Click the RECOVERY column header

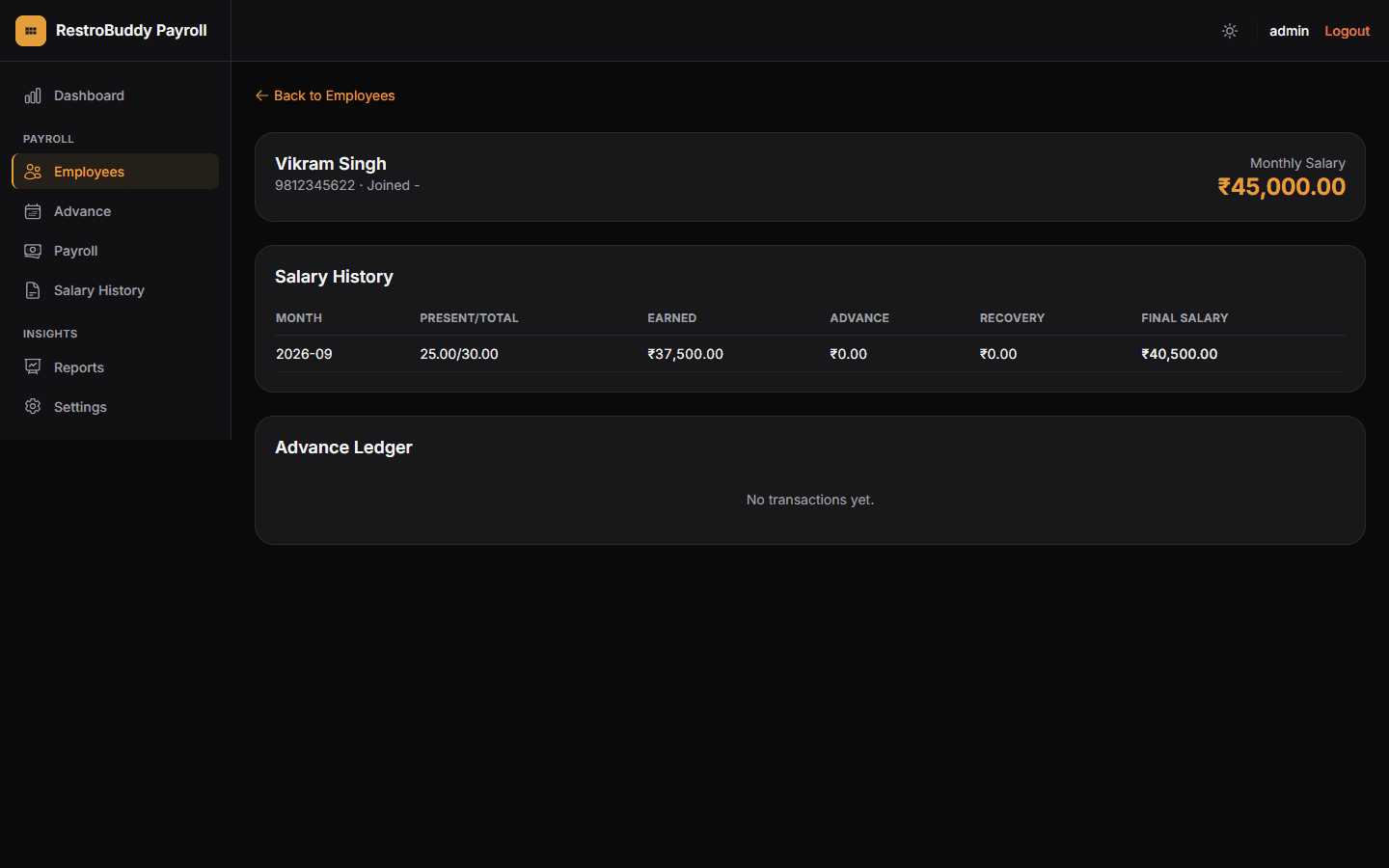[x=1012, y=318]
